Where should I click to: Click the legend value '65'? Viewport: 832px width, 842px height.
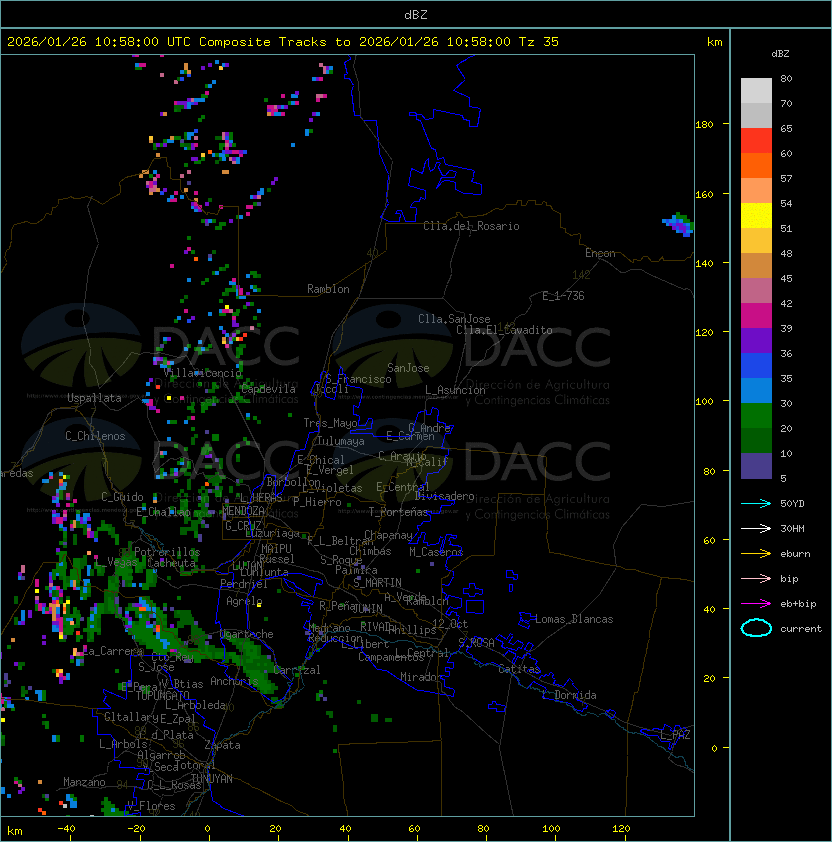tap(786, 128)
